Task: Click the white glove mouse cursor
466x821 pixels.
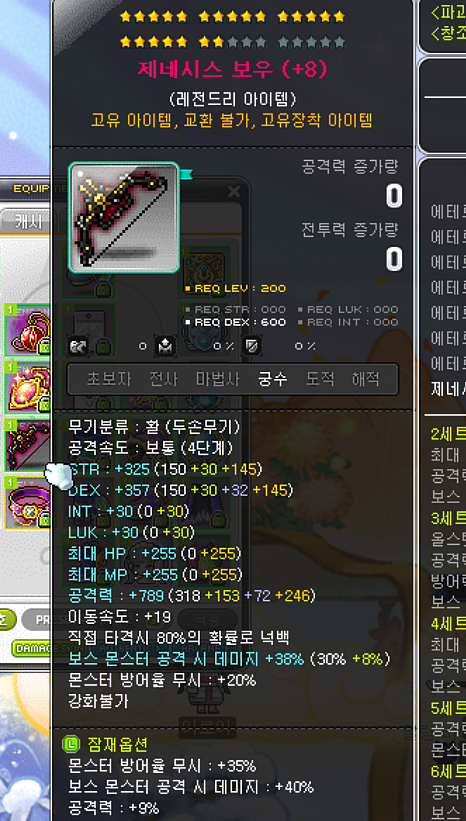Action: click(x=59, y=475)
